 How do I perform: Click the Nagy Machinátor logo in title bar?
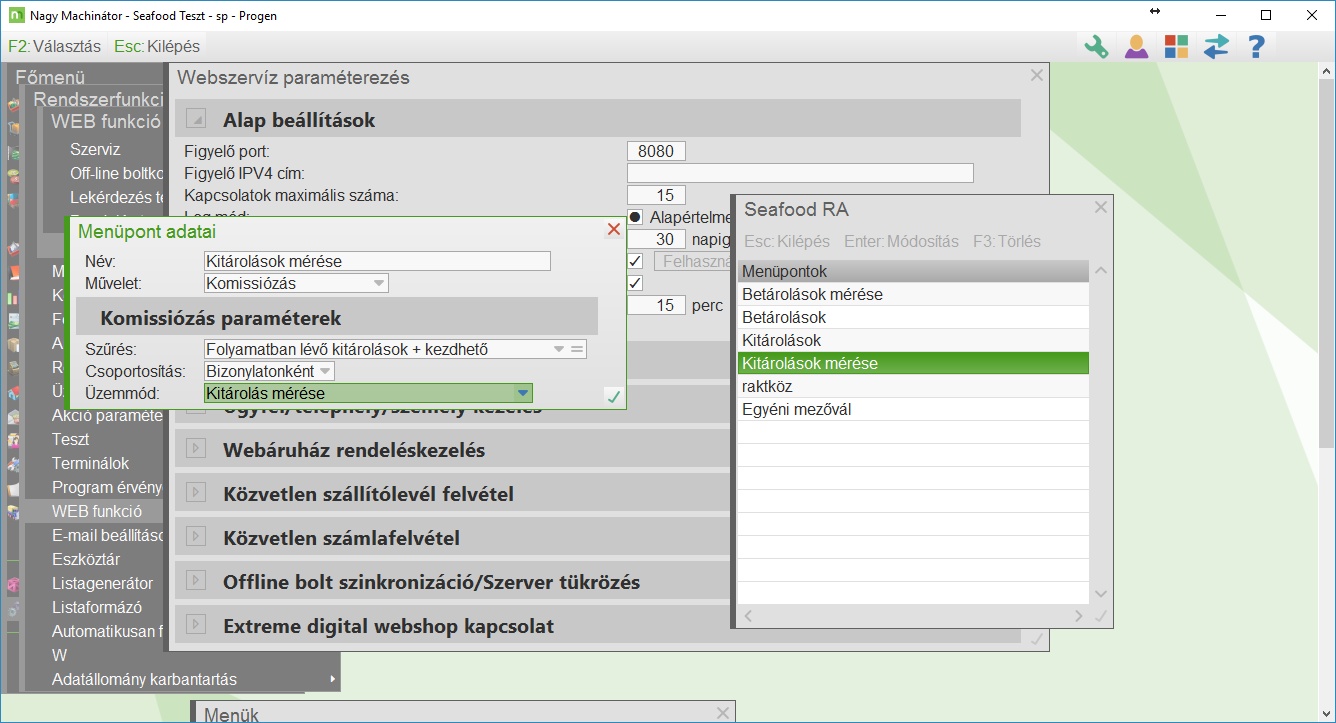point(15,15)
